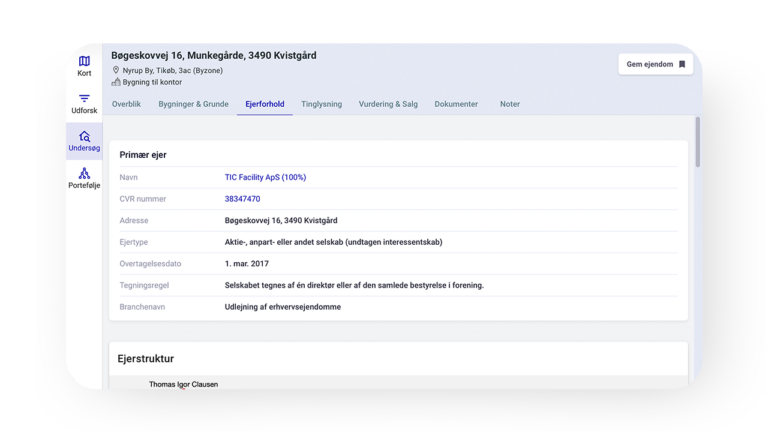Viewport: 768px width, 432px height.
Task: Switch to the Dokumenter tab
Action: point(456,104)
